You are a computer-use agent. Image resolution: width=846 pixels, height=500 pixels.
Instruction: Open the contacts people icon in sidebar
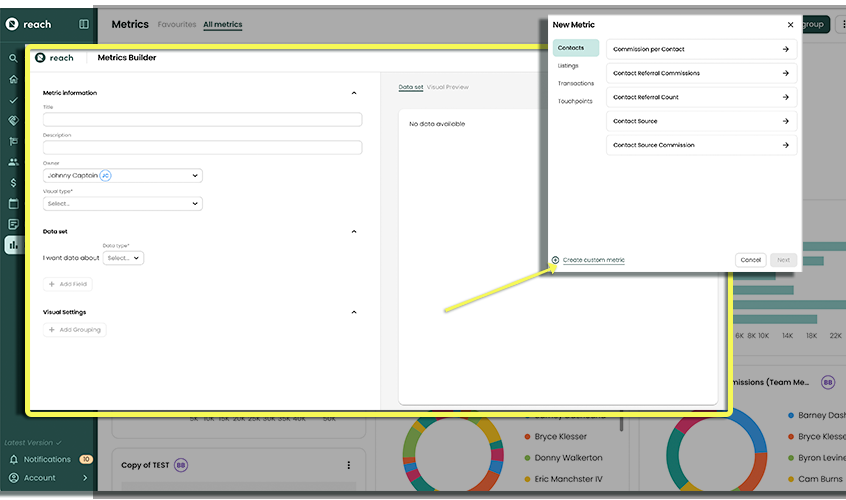click(13, 162)
